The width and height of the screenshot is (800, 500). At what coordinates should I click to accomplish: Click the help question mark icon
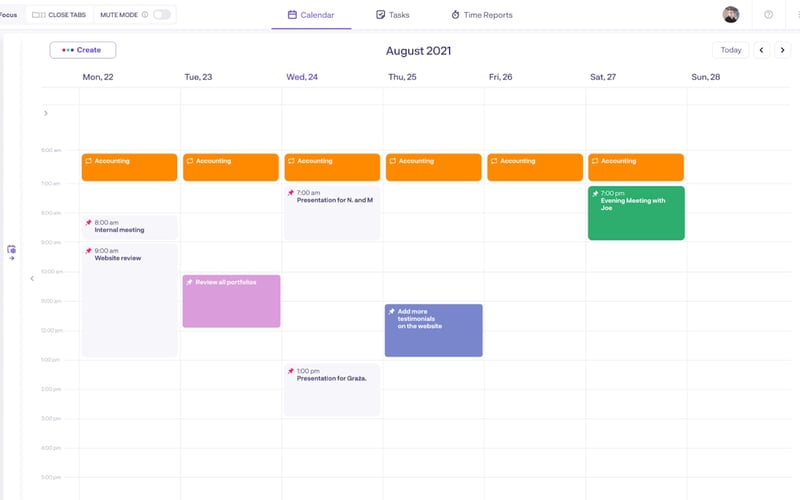click(x=768, y=15)
